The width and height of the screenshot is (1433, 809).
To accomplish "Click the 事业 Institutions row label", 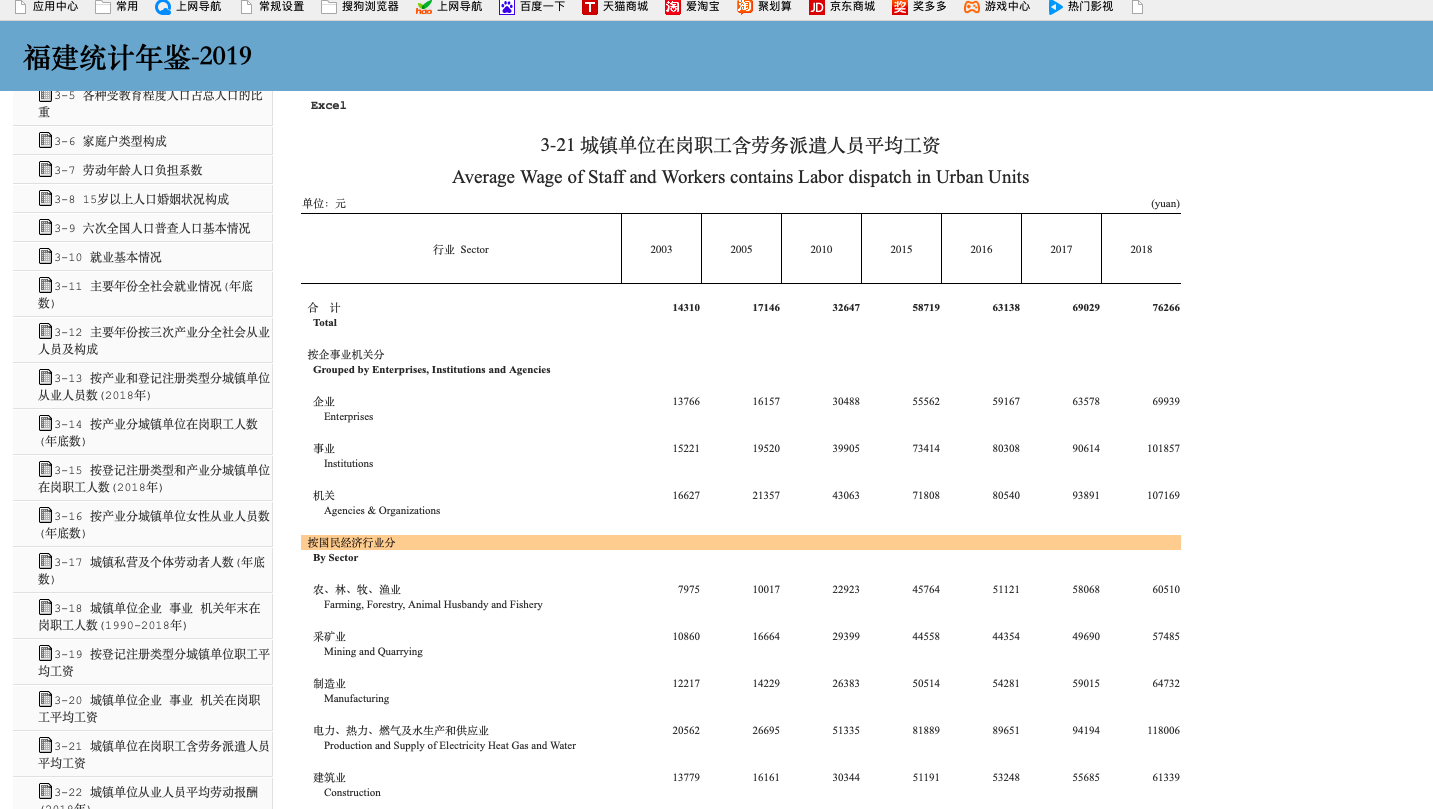I will click(343, 456).
